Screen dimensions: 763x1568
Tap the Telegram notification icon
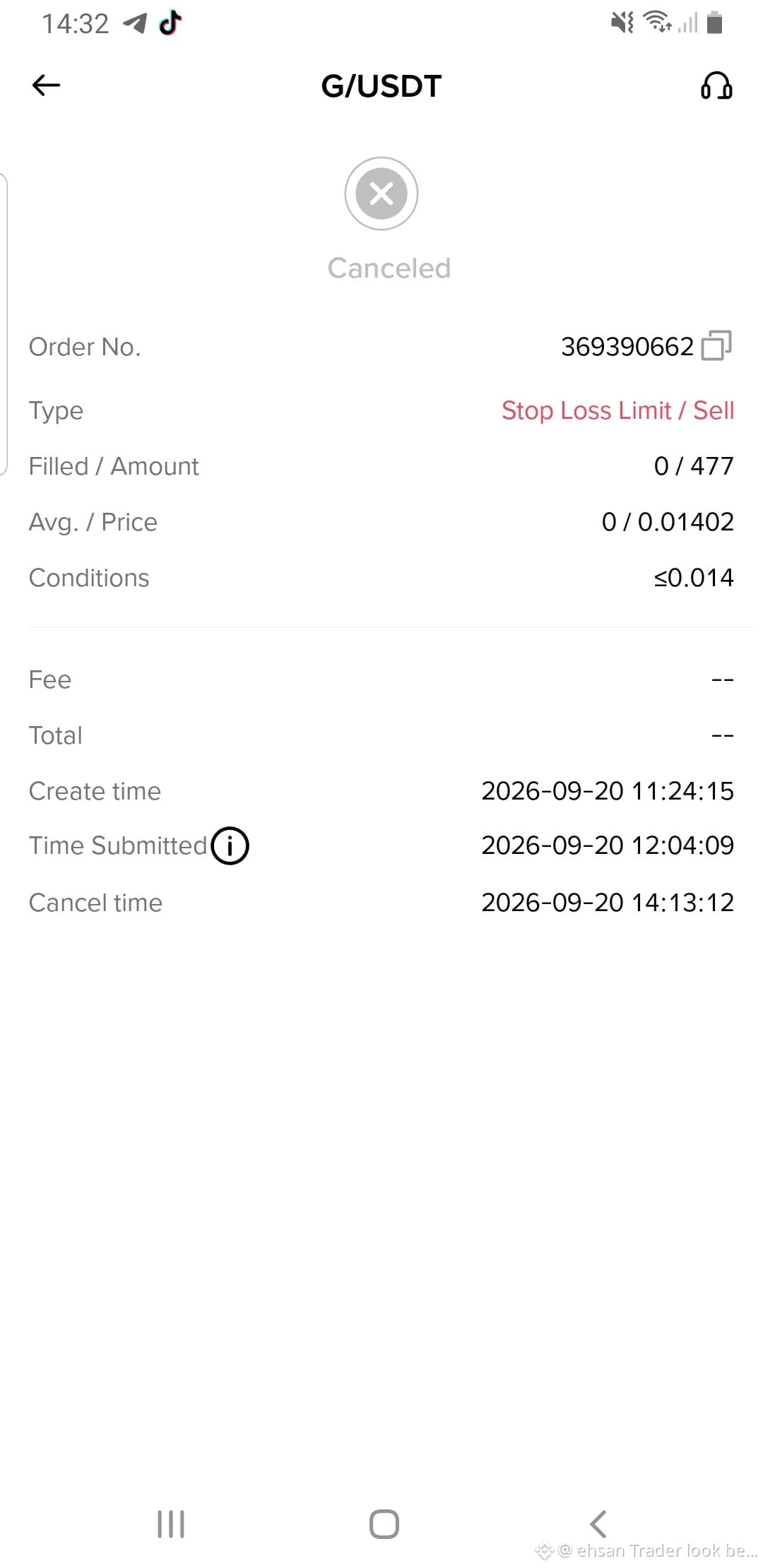coord(134,23)
